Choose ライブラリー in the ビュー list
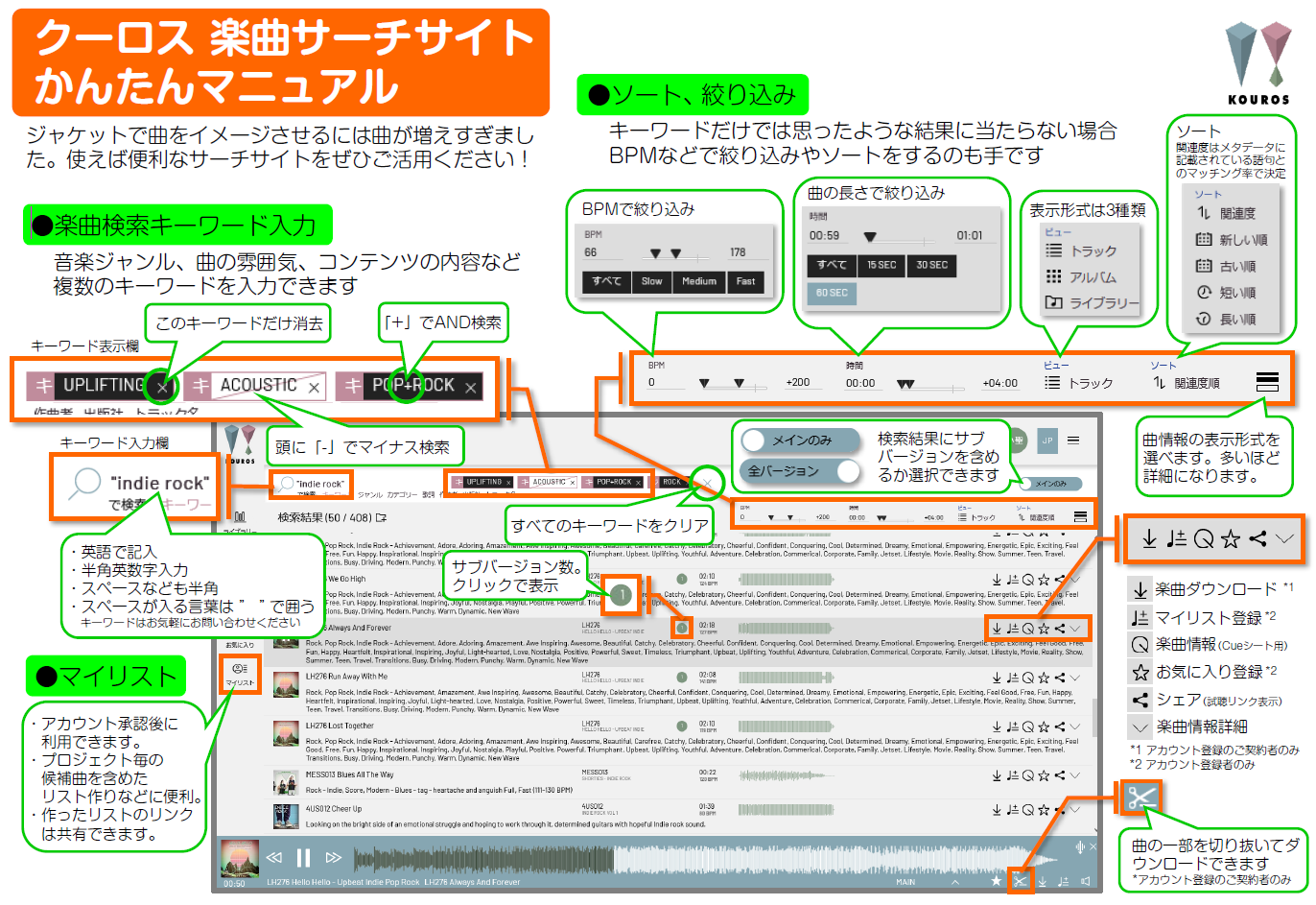The width and height of the screenshot is (1316, 905). point(1092,302)
